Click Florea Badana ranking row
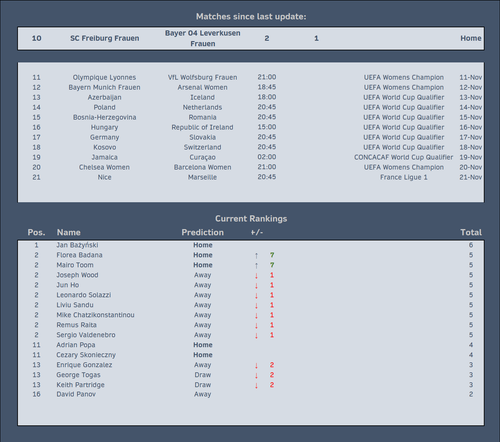The width and height of the screenshot is (500, 442). 250,255
